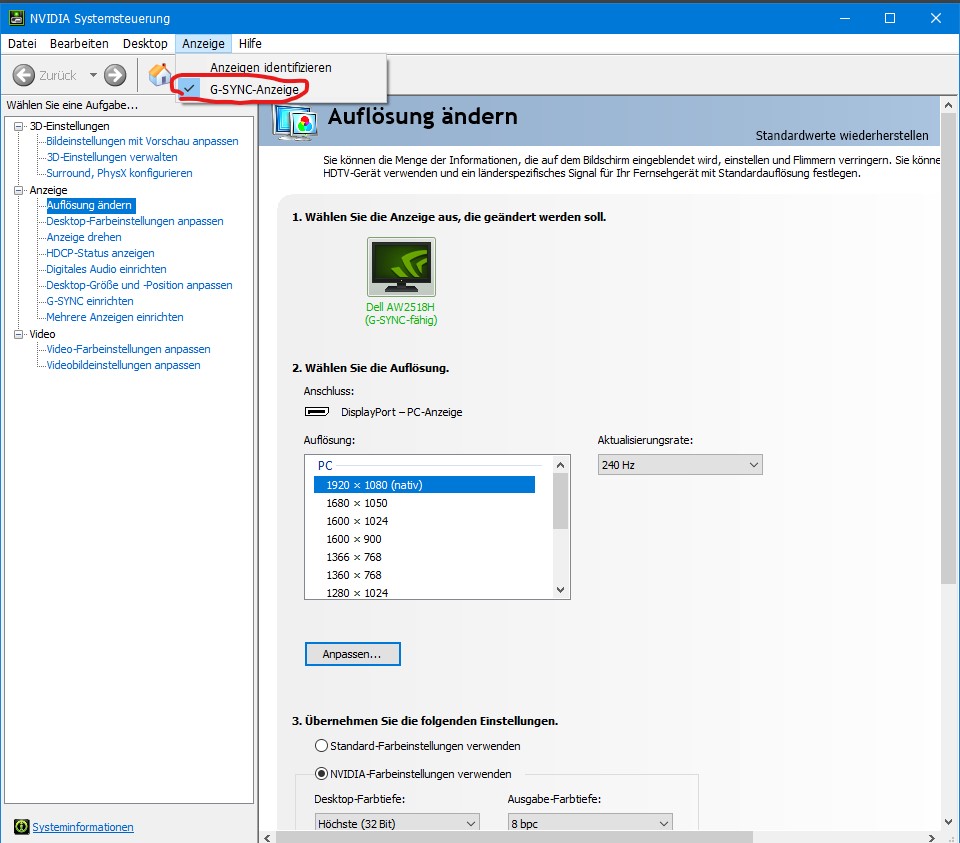This screenshot has width=960, height=843.
Task: Open Videobildeinstellungen anpassen
Action: coord(124,365)
